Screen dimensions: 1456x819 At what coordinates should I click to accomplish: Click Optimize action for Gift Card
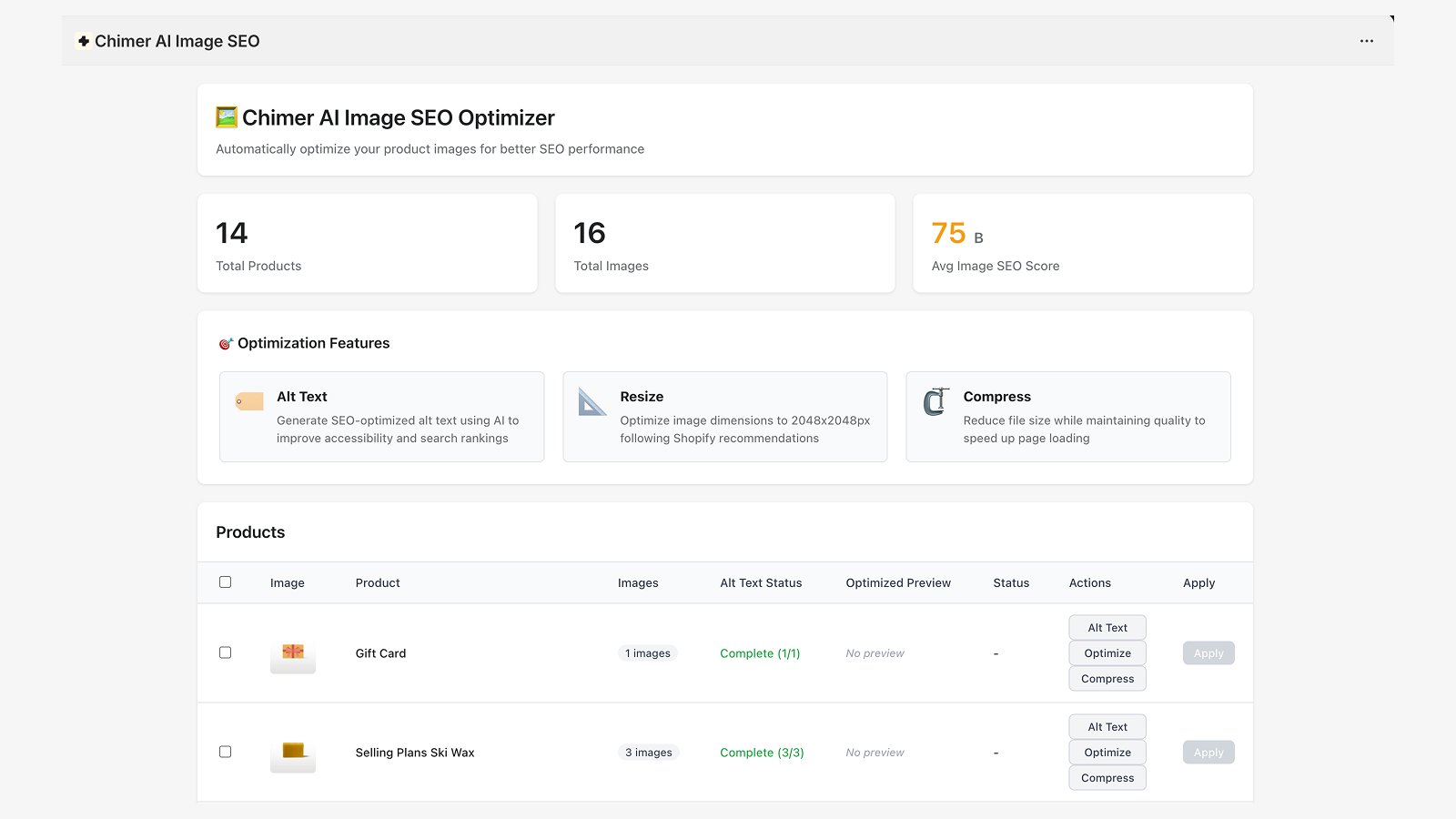point(1107,652)
